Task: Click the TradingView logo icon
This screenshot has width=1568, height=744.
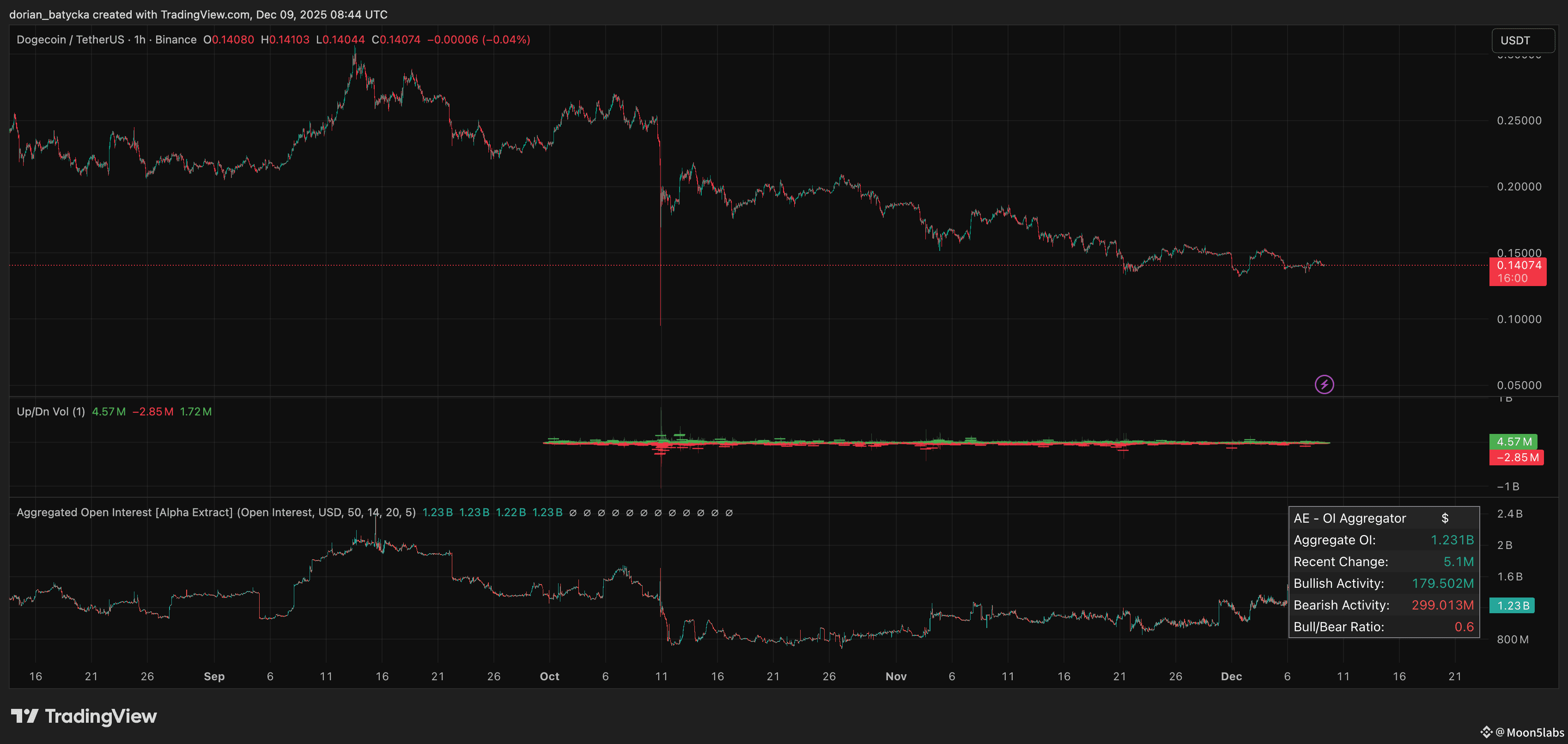Action: click(x=25, y=716)
